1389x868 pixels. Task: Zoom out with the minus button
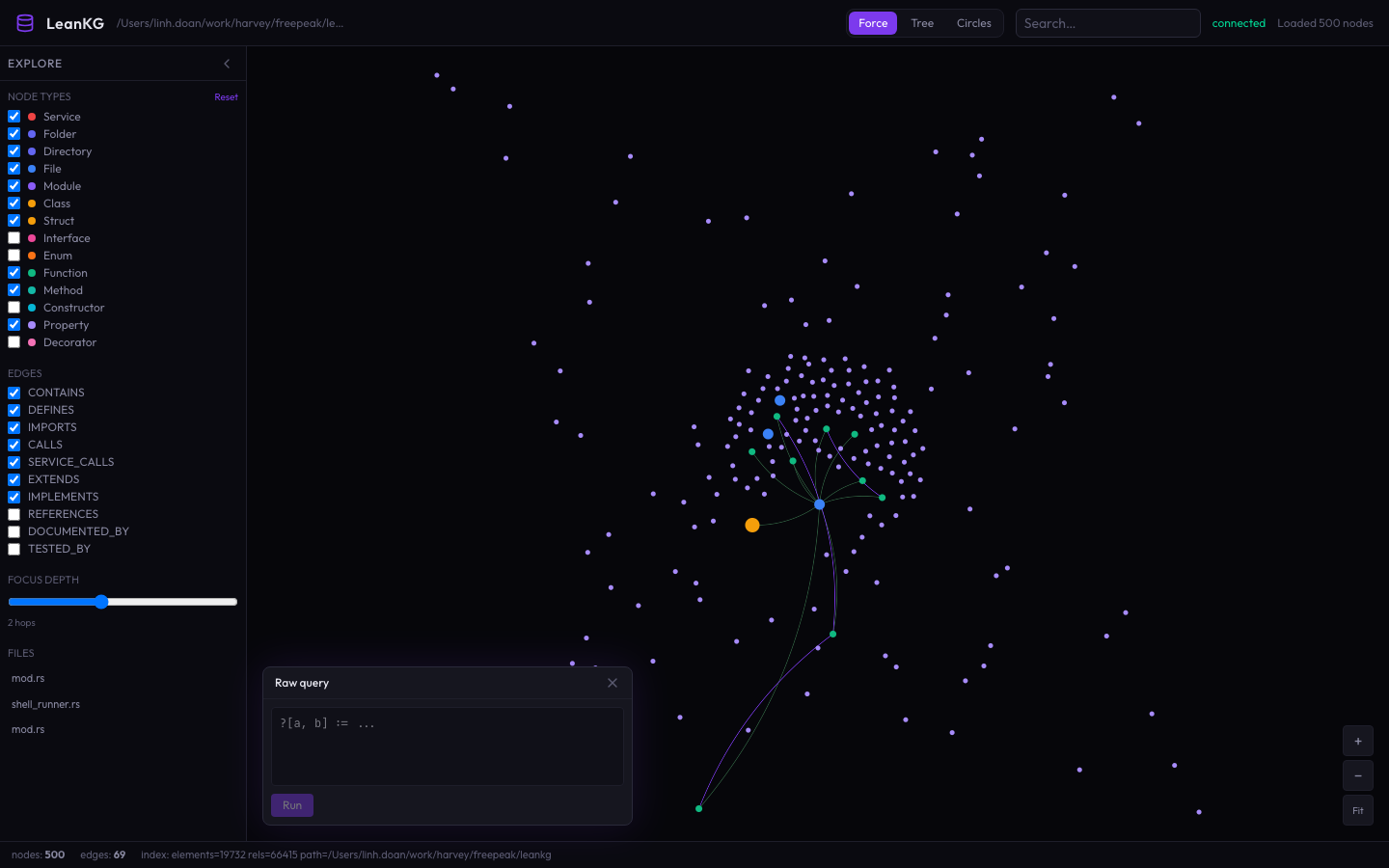pos(1358,775)
